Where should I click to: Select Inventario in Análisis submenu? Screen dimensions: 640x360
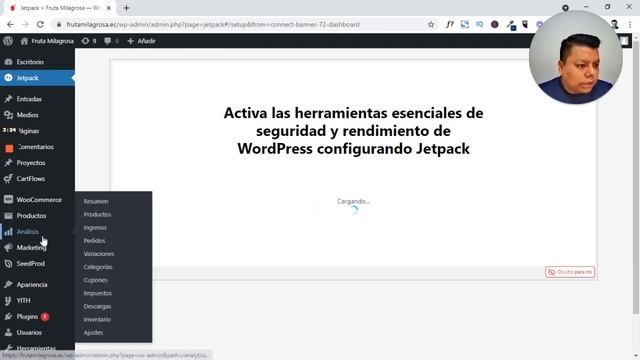point(97,320)
